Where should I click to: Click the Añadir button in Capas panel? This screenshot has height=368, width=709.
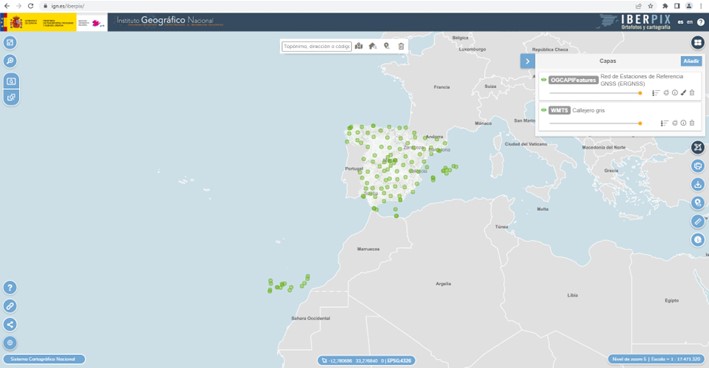click(x=691, y=61)
